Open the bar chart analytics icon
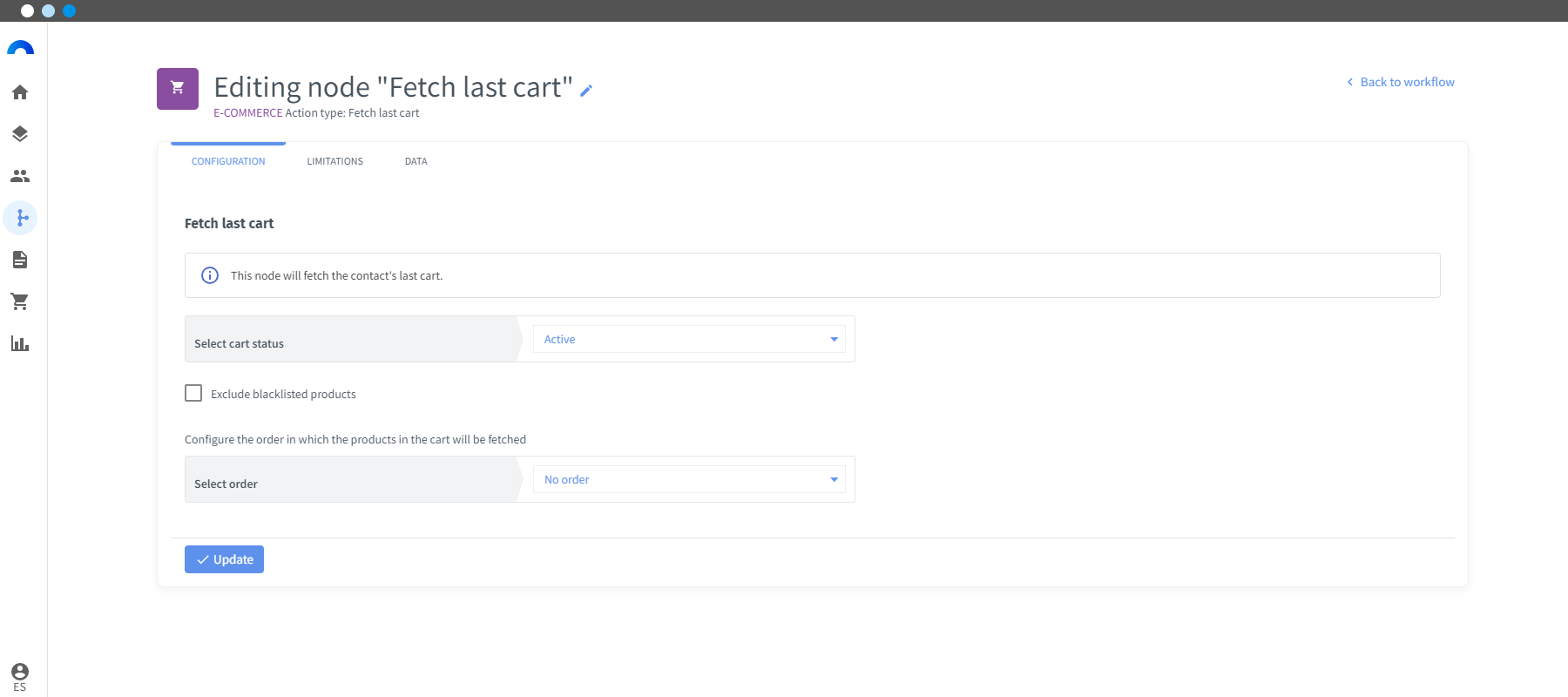This screenshot has height=697, width=1568. pos(20,343)
